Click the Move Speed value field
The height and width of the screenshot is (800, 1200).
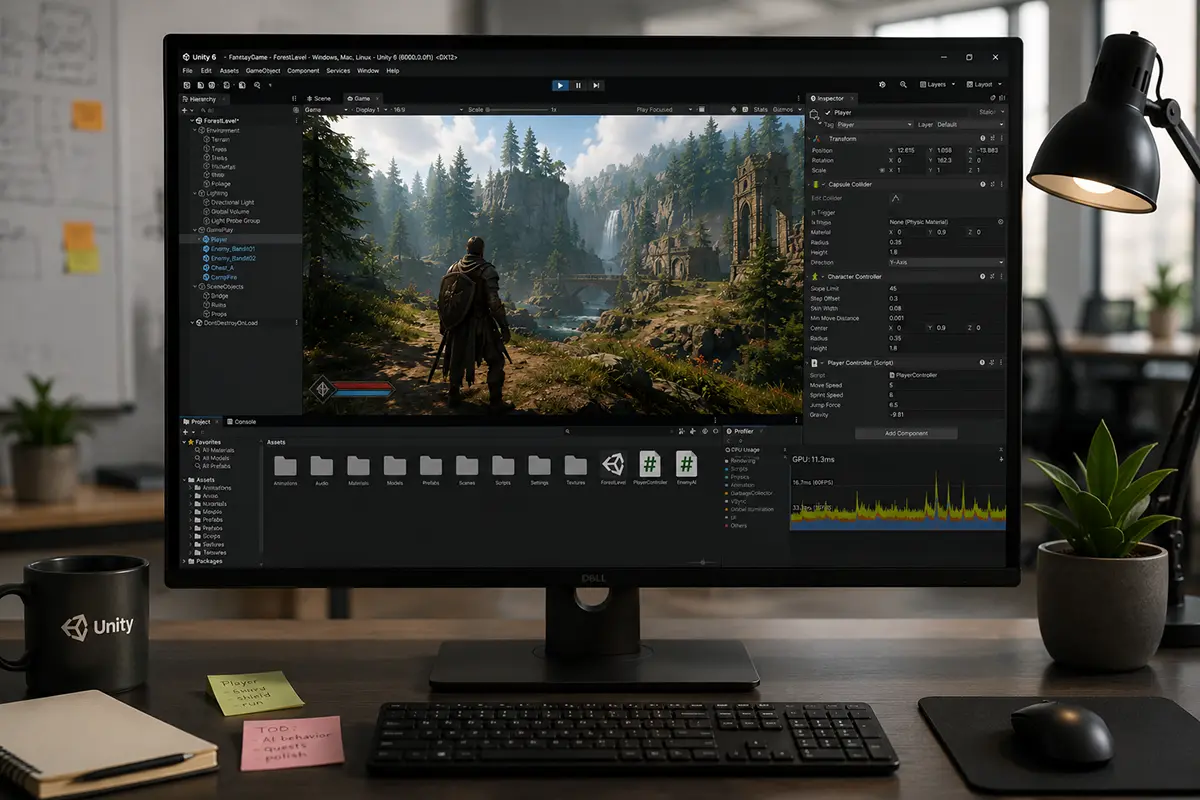coord(946,385)
